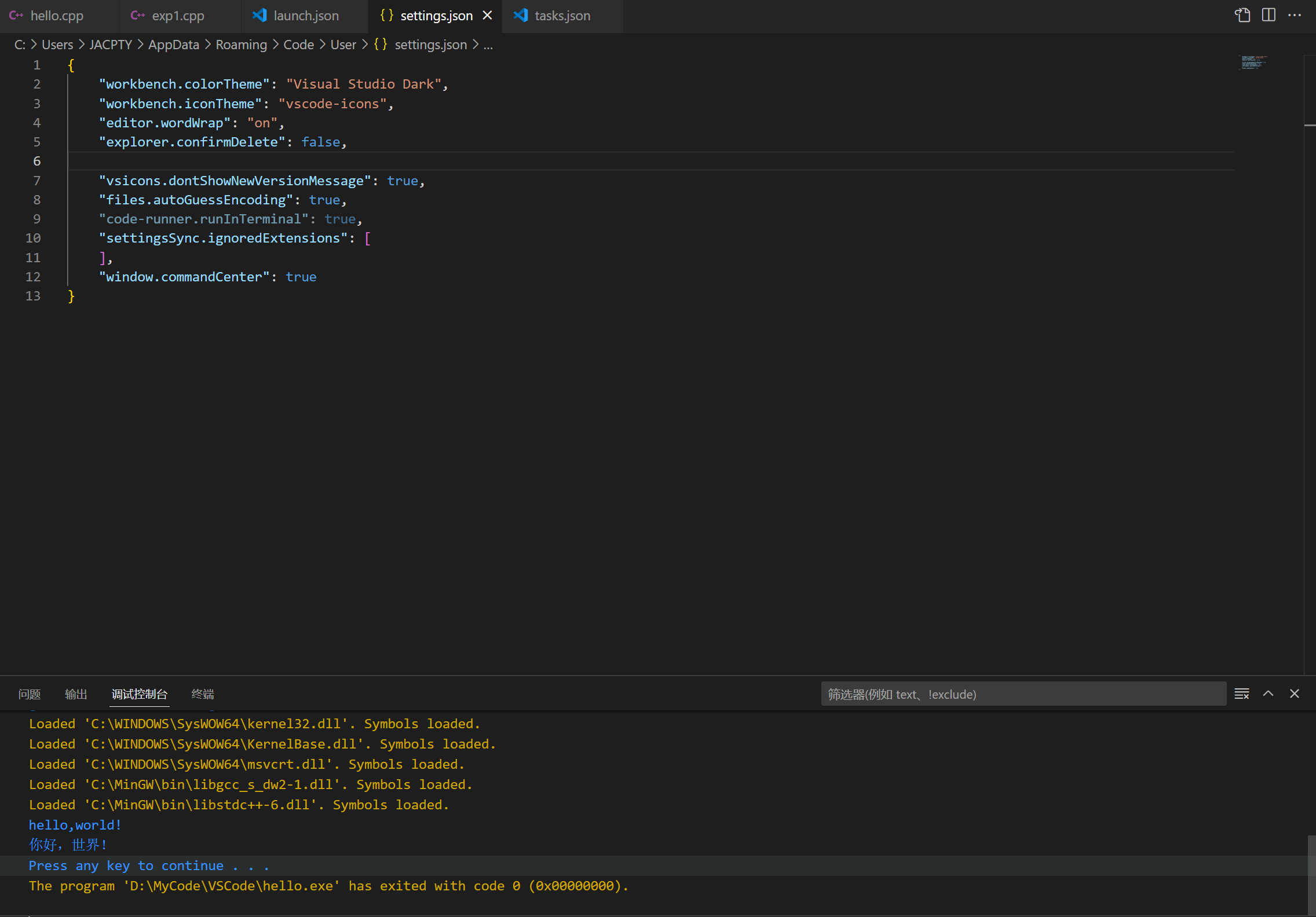Click the editor minimap preview
The image size is (1316, 917).
click(1254, 63)
